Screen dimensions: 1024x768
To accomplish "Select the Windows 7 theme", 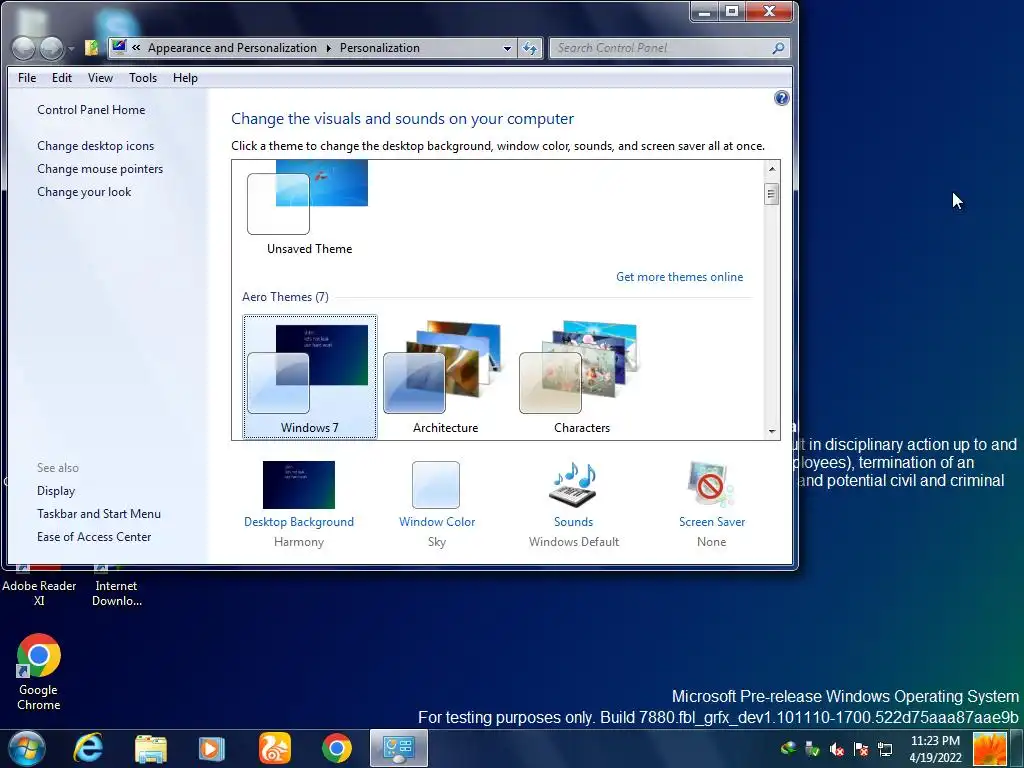I will click(x=310, y=377).
